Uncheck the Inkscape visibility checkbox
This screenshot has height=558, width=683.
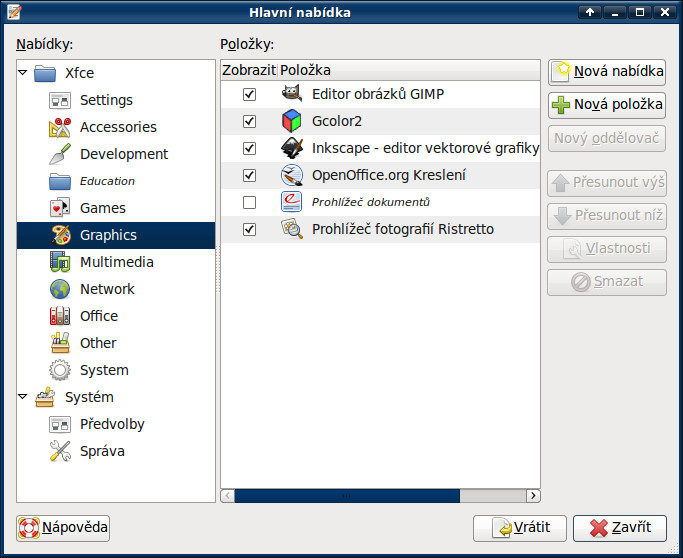249,148
